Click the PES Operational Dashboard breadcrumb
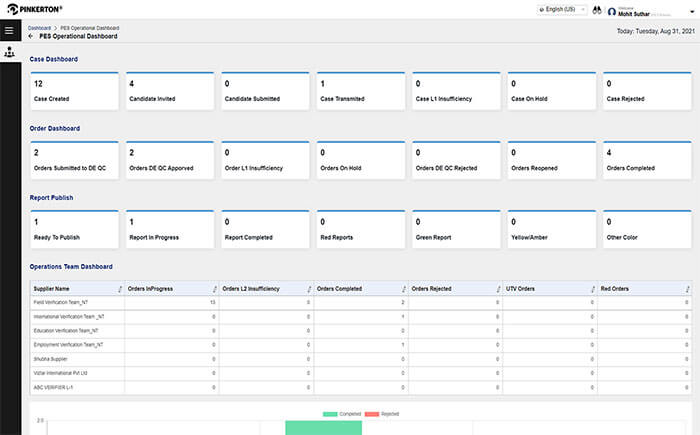This screenshot has height=435, width=700. [90, 28]
